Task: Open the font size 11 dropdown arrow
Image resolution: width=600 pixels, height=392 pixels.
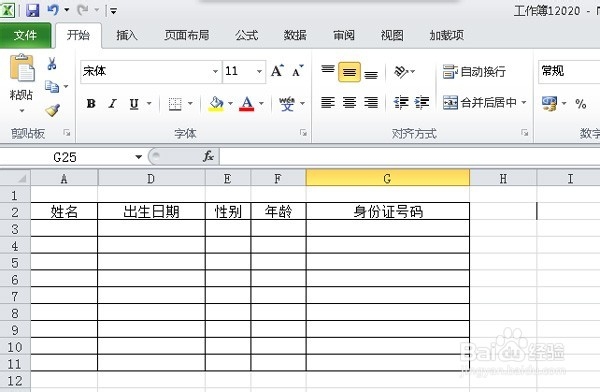Action: tap(259, 71)
